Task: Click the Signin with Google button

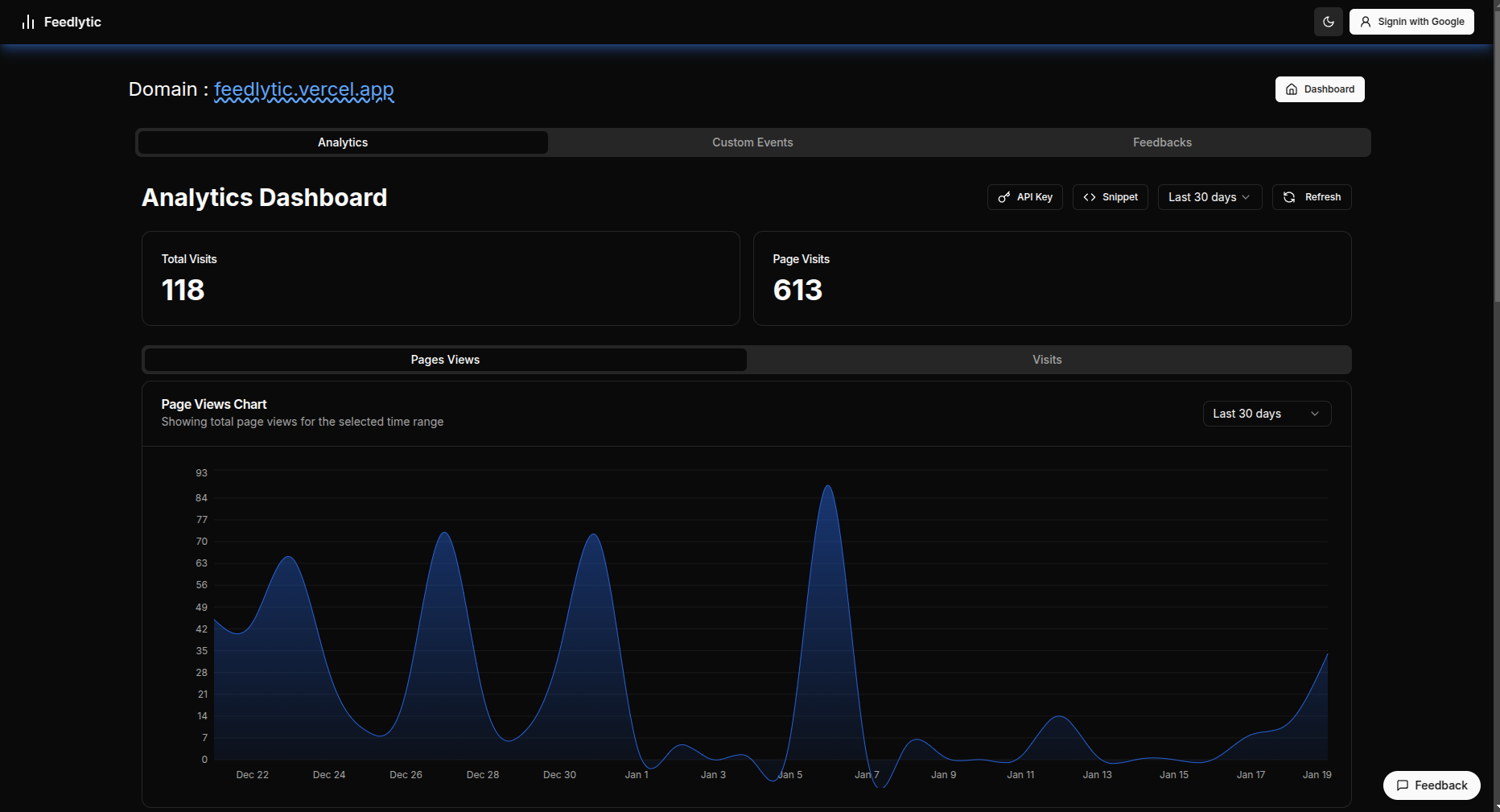Action: click(1411, 22)
